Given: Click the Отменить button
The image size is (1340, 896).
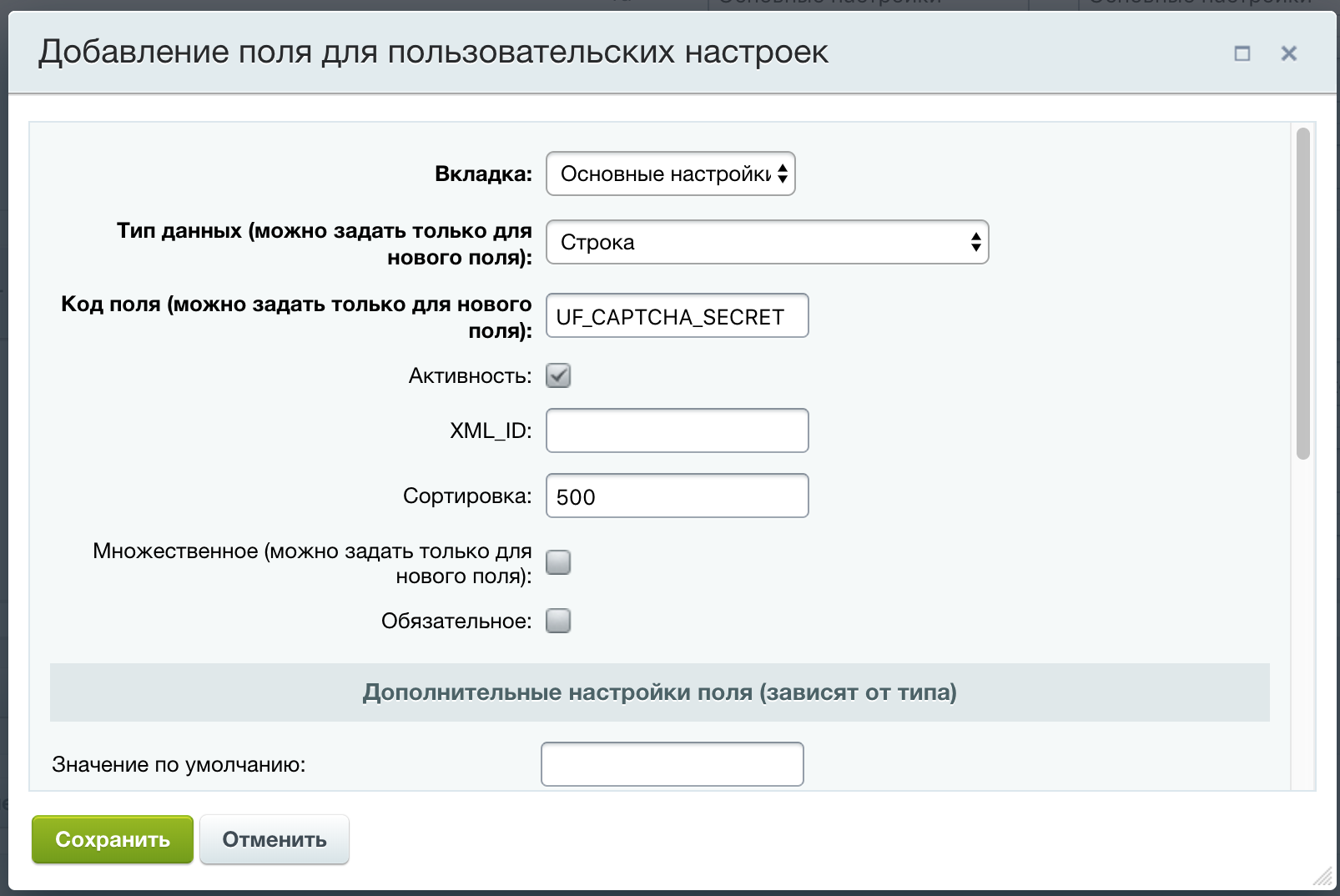Looking at the screenshot, I should [x=275, y=839].
